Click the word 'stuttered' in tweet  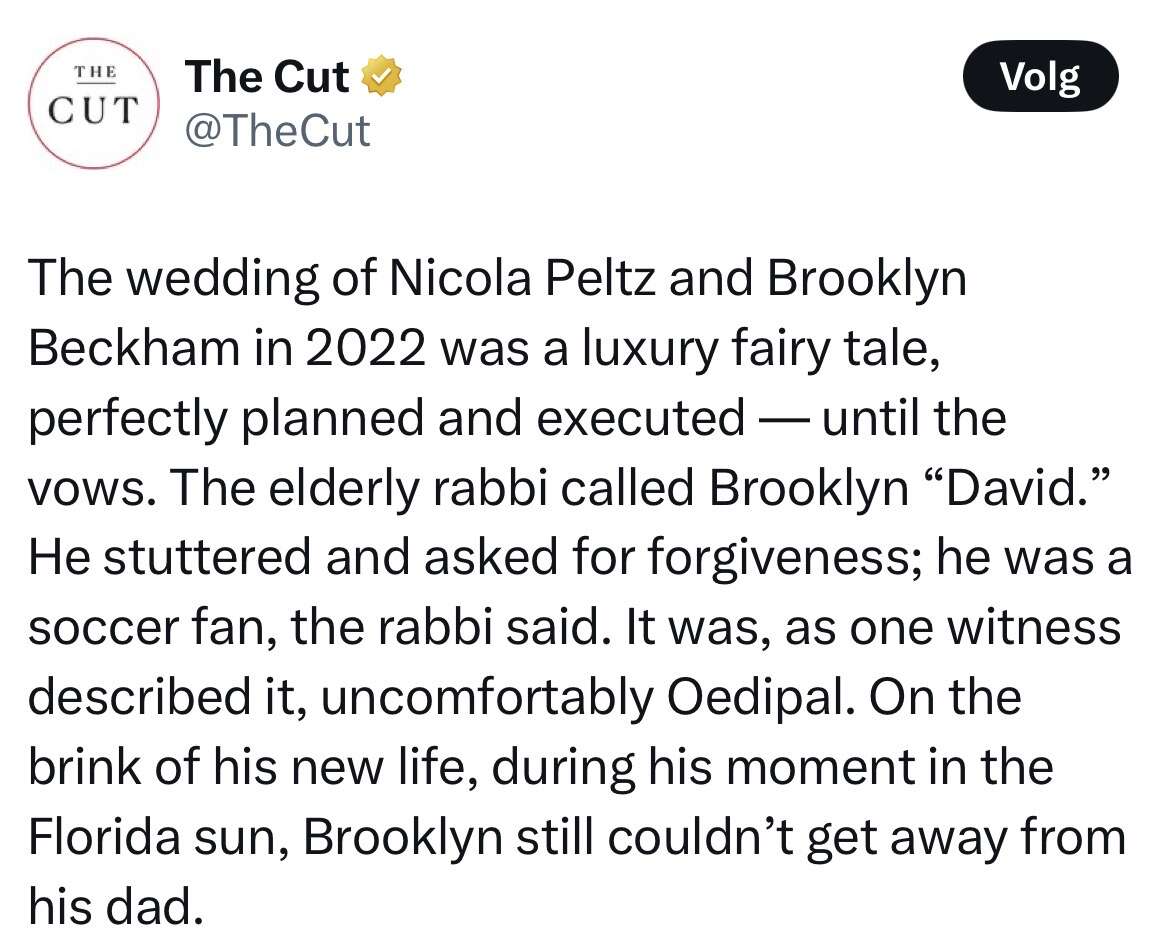[x=204, y=557]
